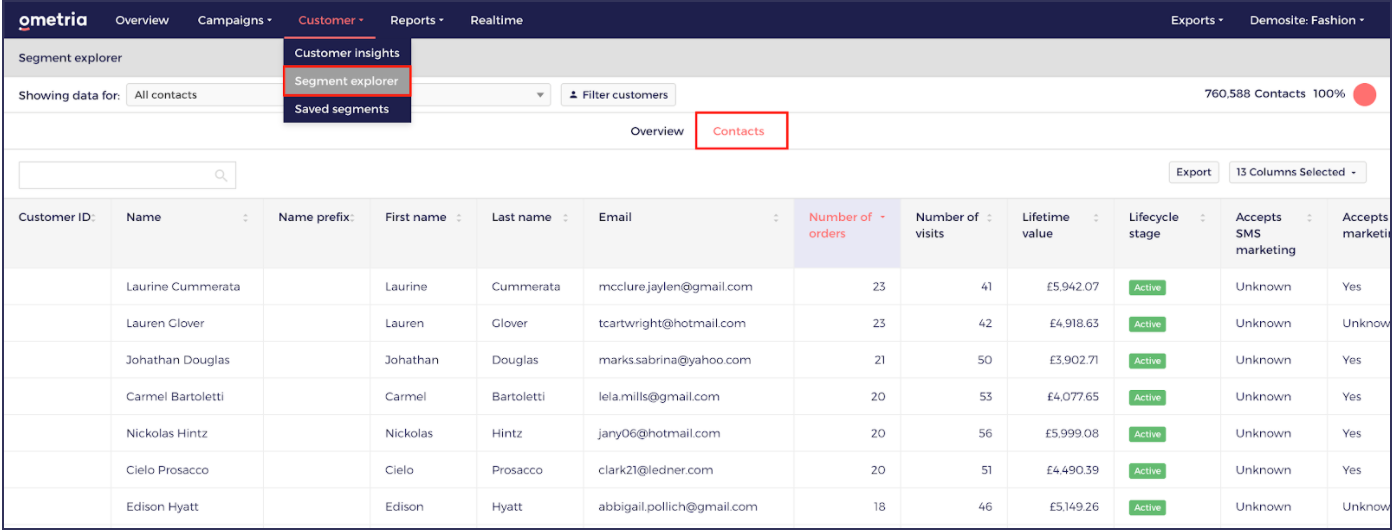The image size is (1392, 532).
Task: Open the Customer menu
Action: [x=330, y=20]
